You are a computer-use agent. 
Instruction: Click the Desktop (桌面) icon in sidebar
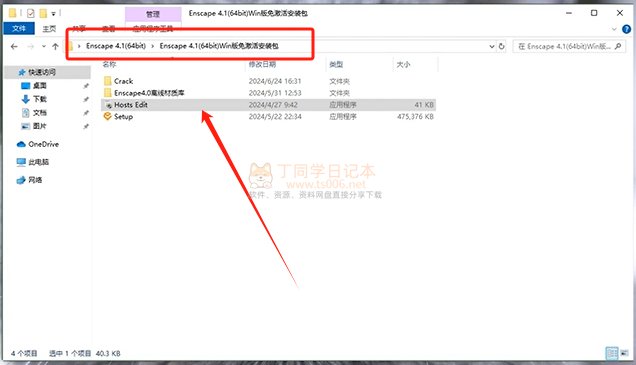[26, 86]
